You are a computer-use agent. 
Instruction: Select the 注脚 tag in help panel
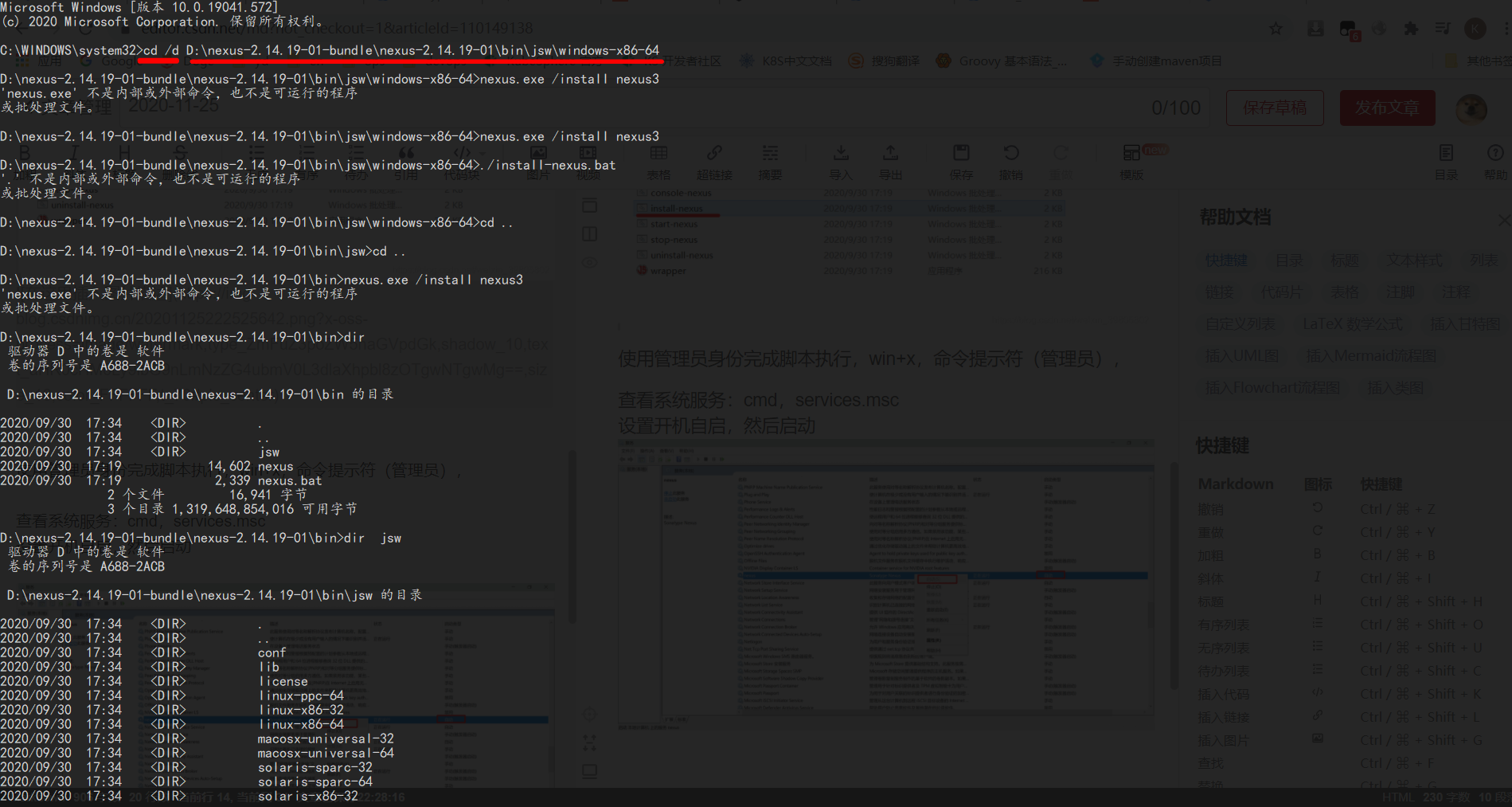[1401, 292]
